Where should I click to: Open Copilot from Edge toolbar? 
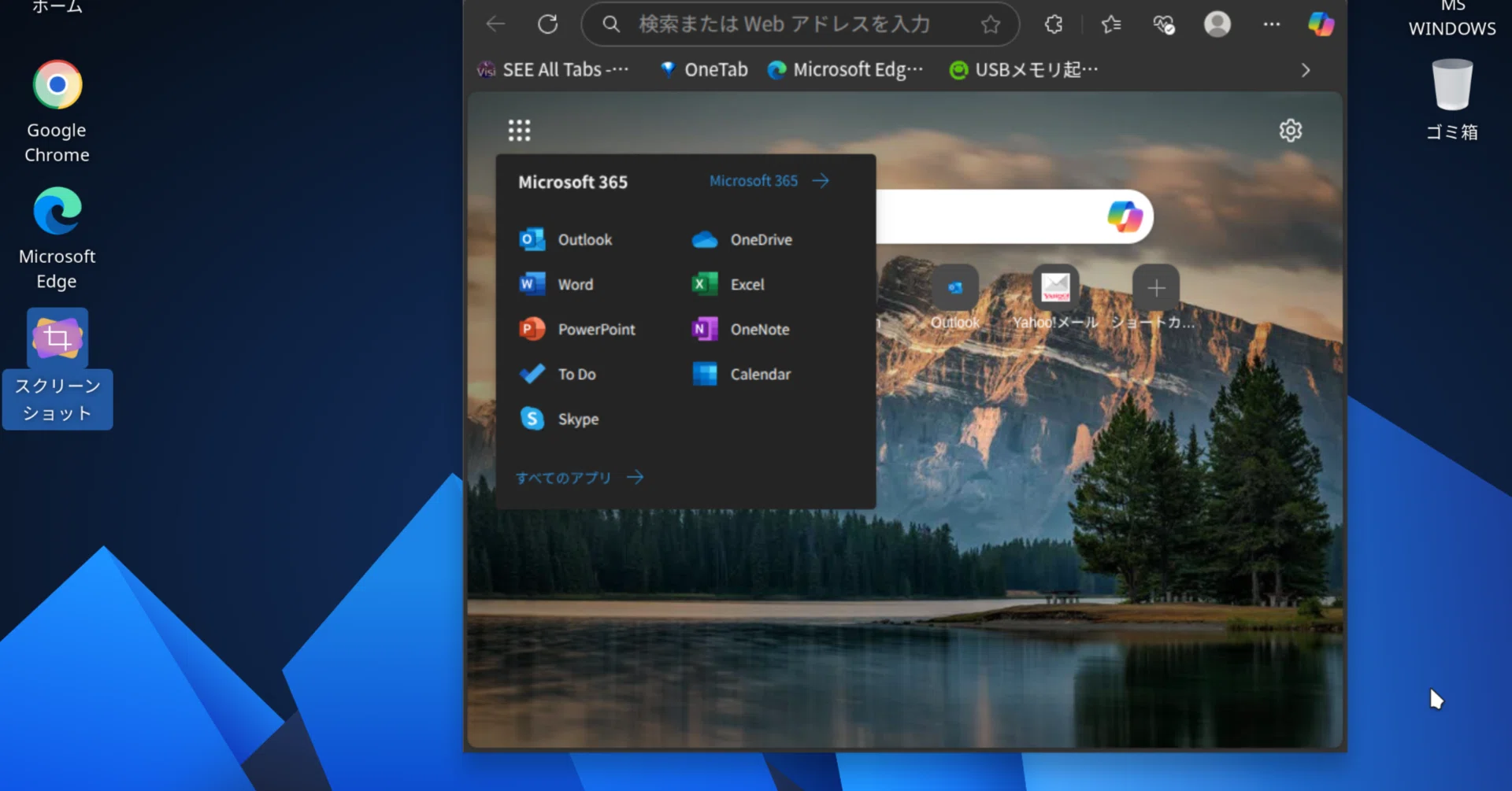pos(1321,24)
